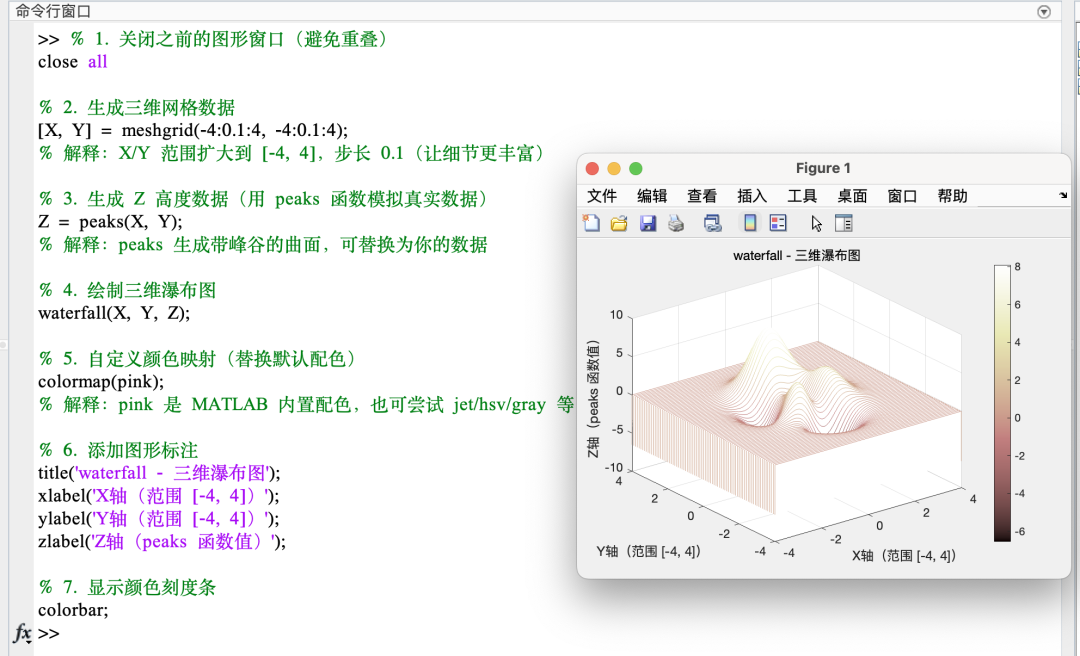1080x656 pixels.
Task: Click the xlabel command line
Action: 158,496
